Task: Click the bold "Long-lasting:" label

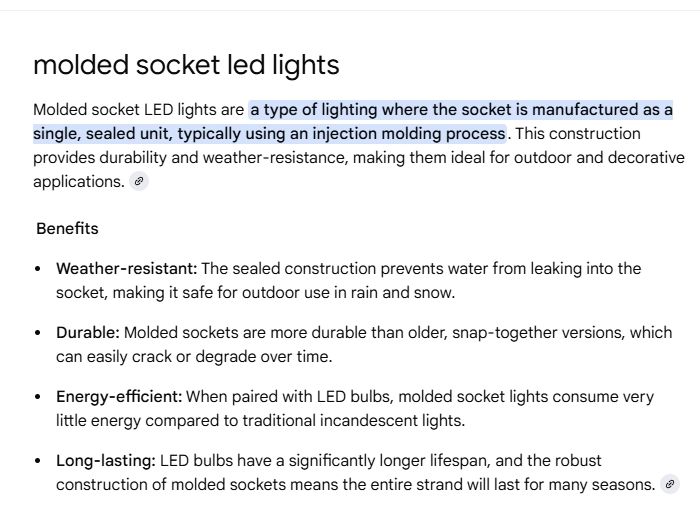Action: [106, 460]
